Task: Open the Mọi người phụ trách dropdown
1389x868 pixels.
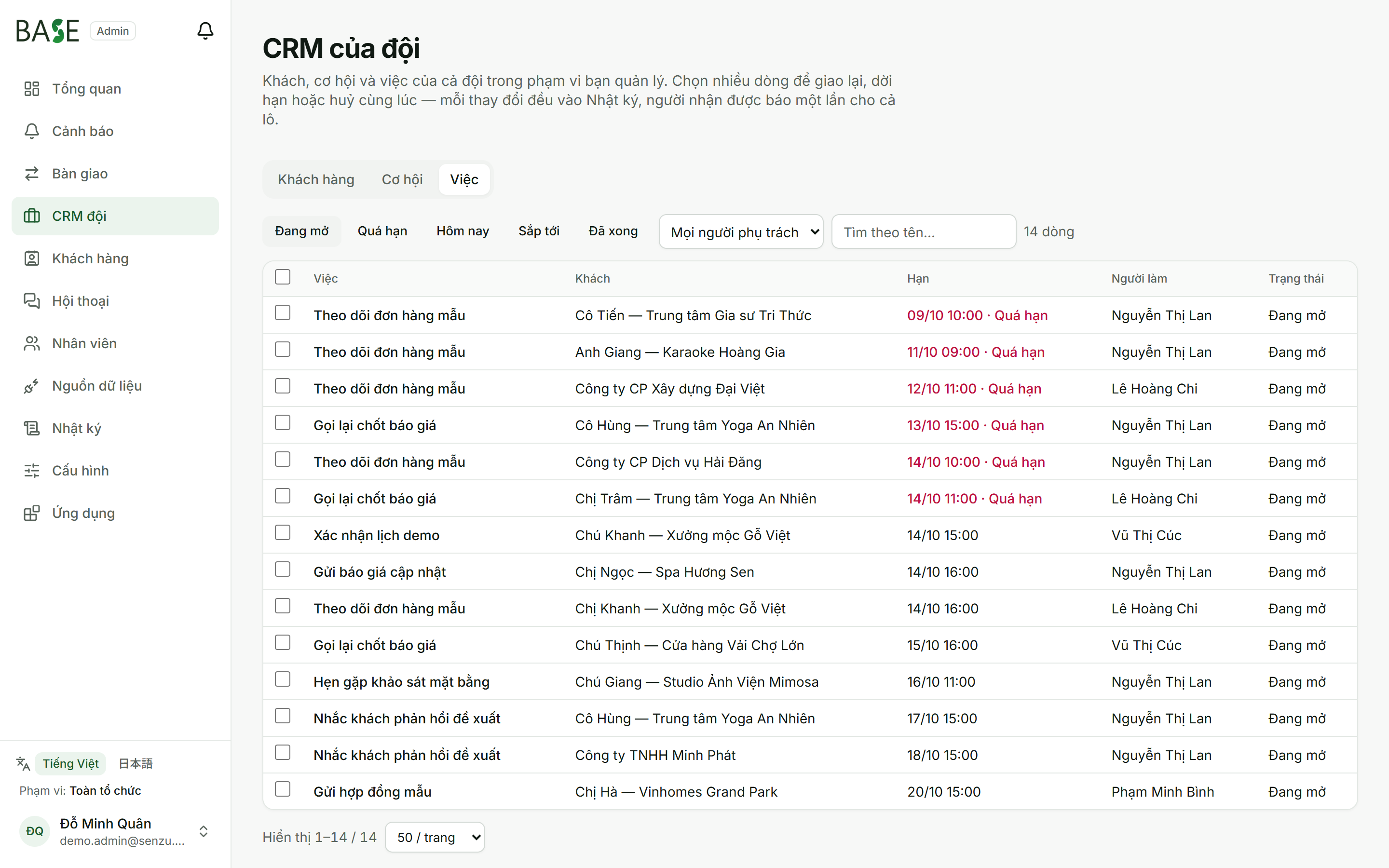Action: point(741,232)
